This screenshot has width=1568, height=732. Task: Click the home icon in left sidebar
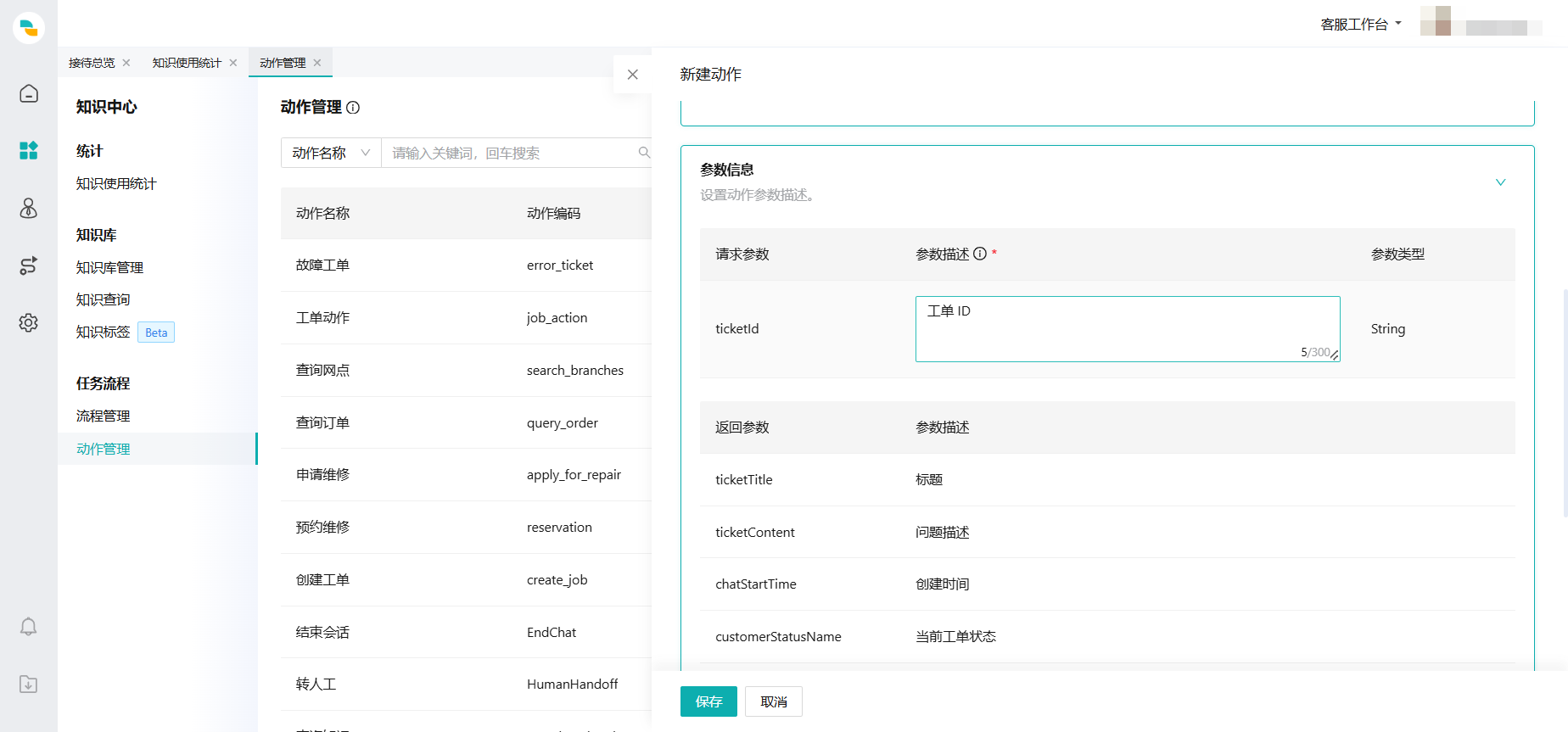29,93
